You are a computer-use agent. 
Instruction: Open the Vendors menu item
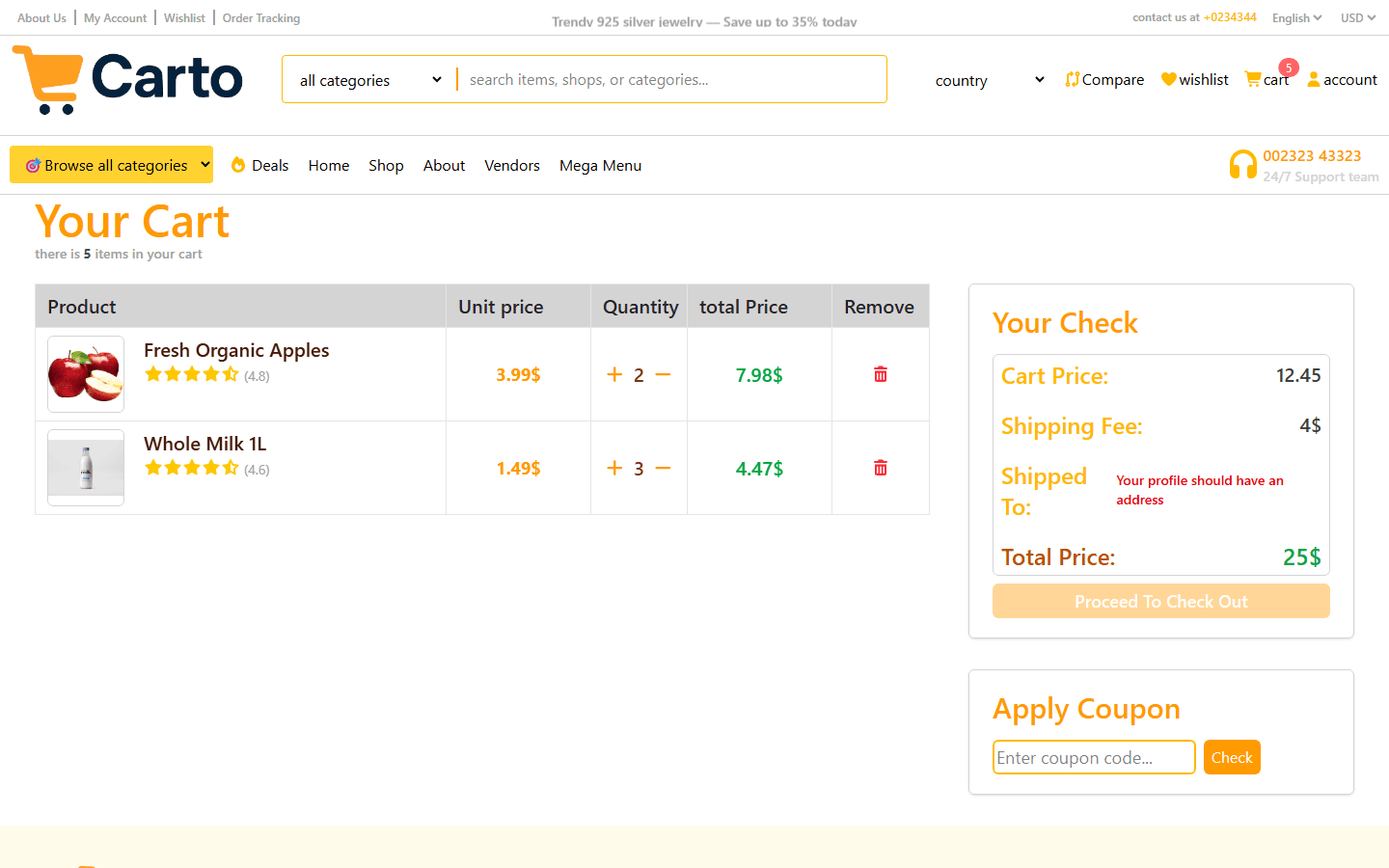coord(512,165)
